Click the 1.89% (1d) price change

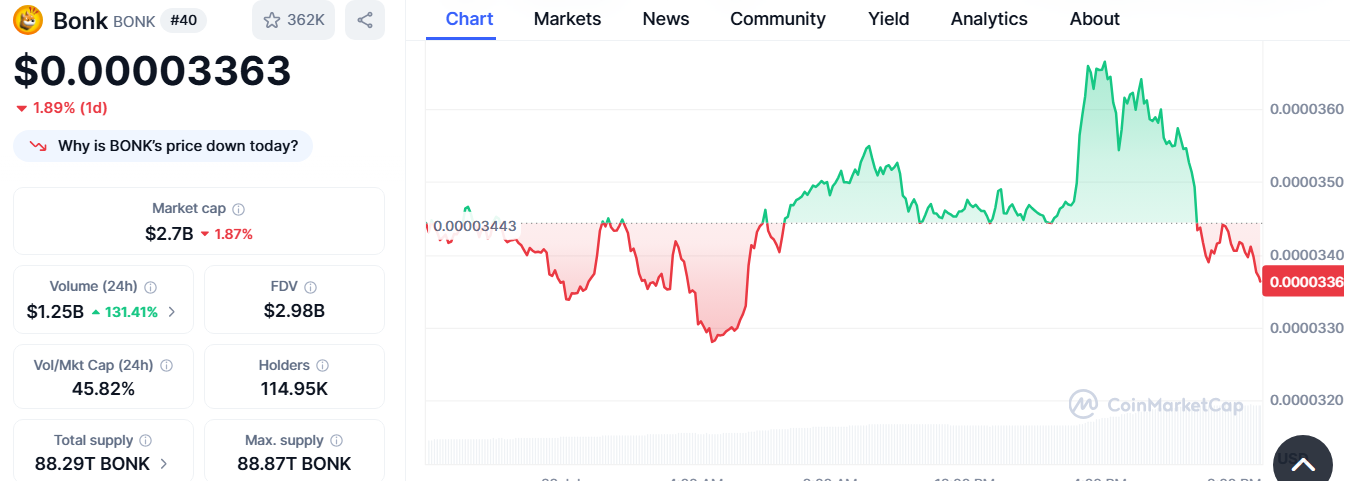click(x=62, y=107)
